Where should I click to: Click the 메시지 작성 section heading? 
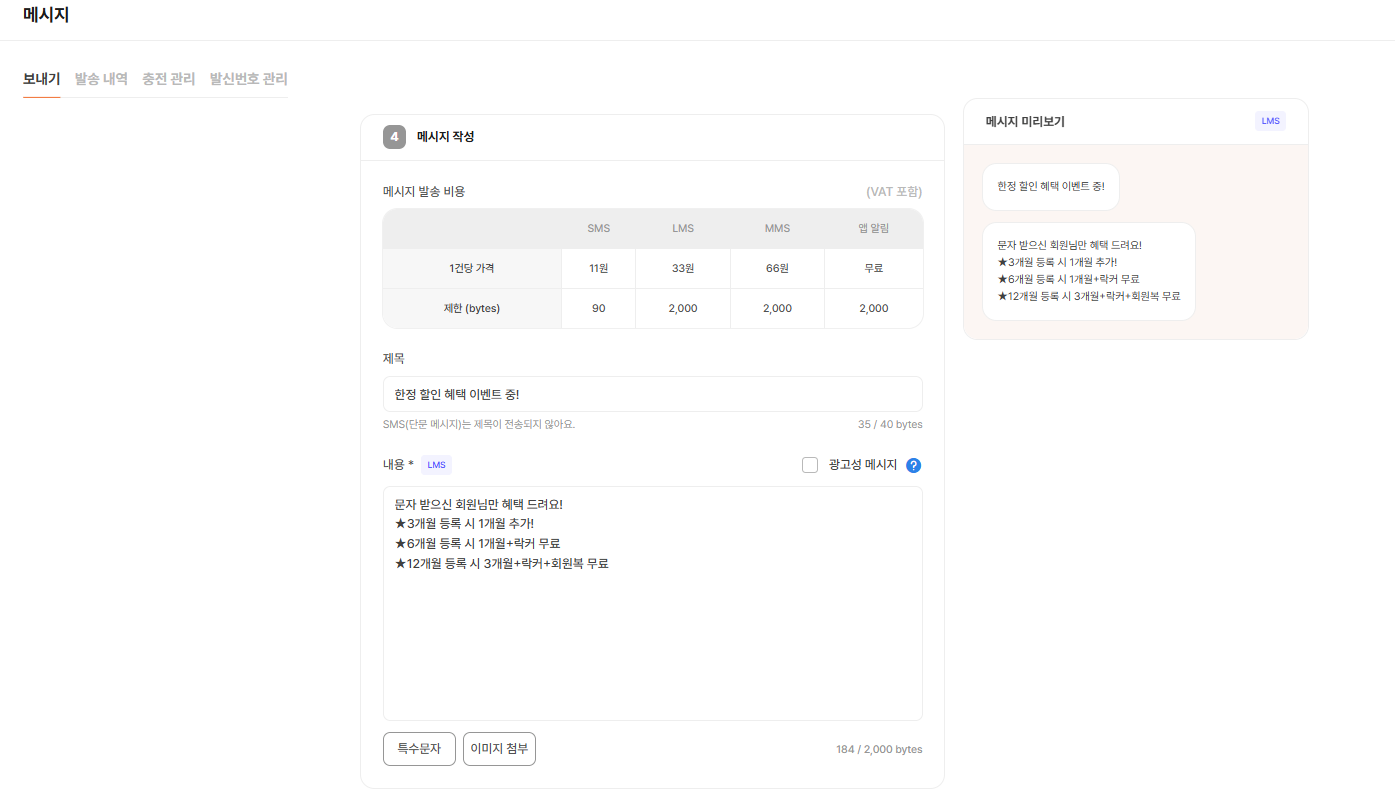(445, 137)
